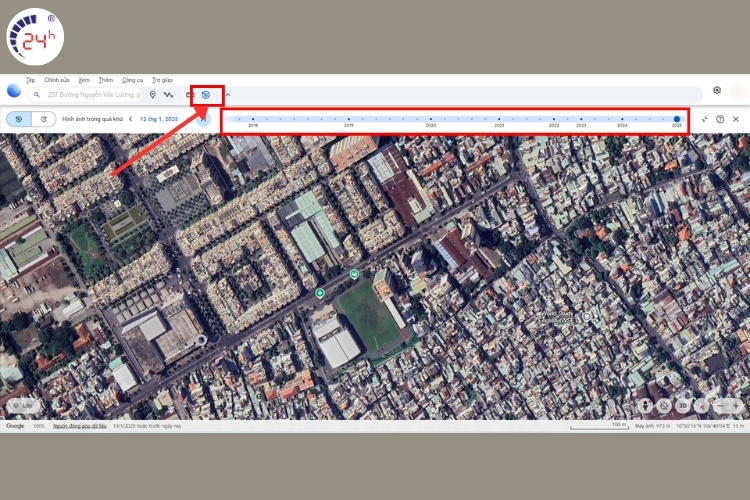Viewport: 750px width, 500px height.
Task: Open settings with the gear icon
Action: tap(717, 90)
